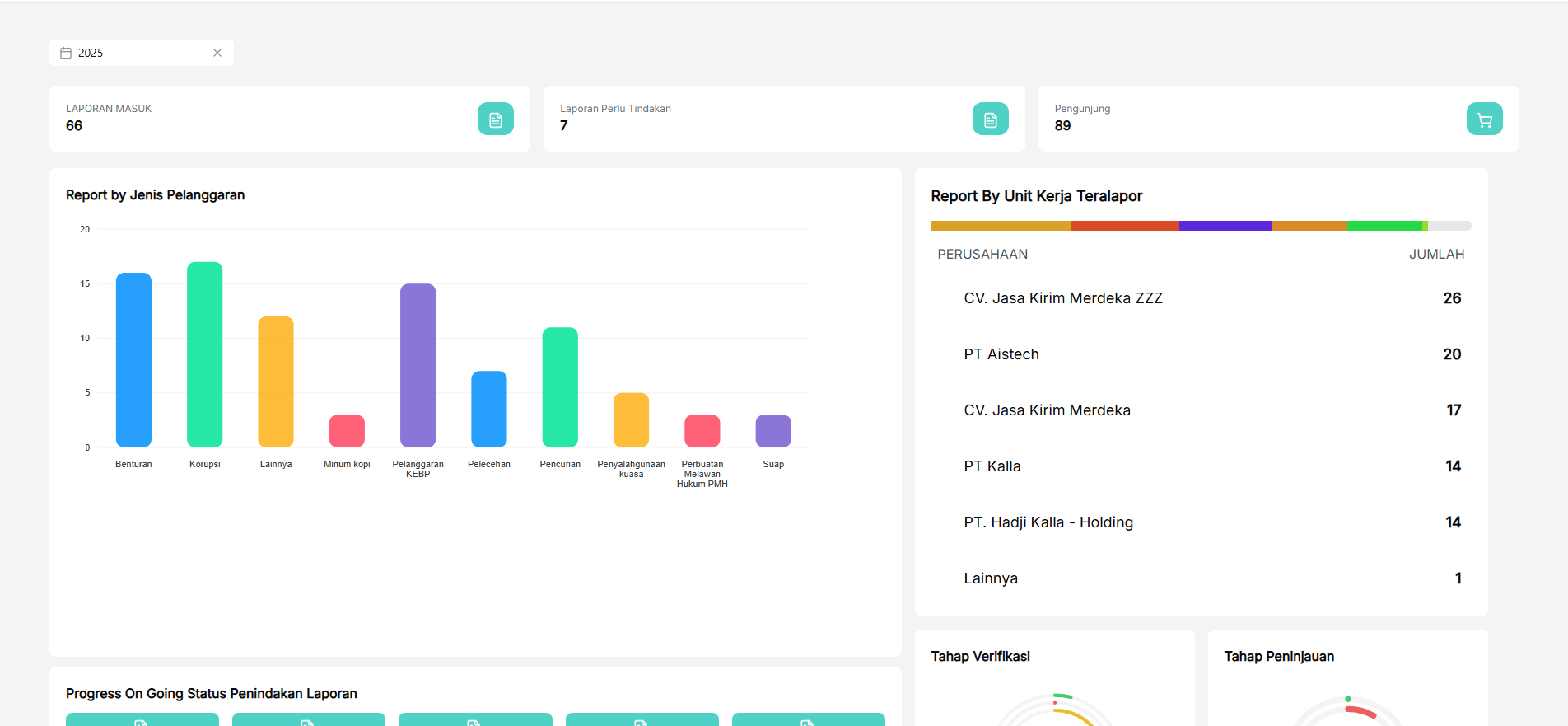Screen dimensions: 1568x726
Task: Click the red Minum kopi bar
Action: click(x=347, y=431)
